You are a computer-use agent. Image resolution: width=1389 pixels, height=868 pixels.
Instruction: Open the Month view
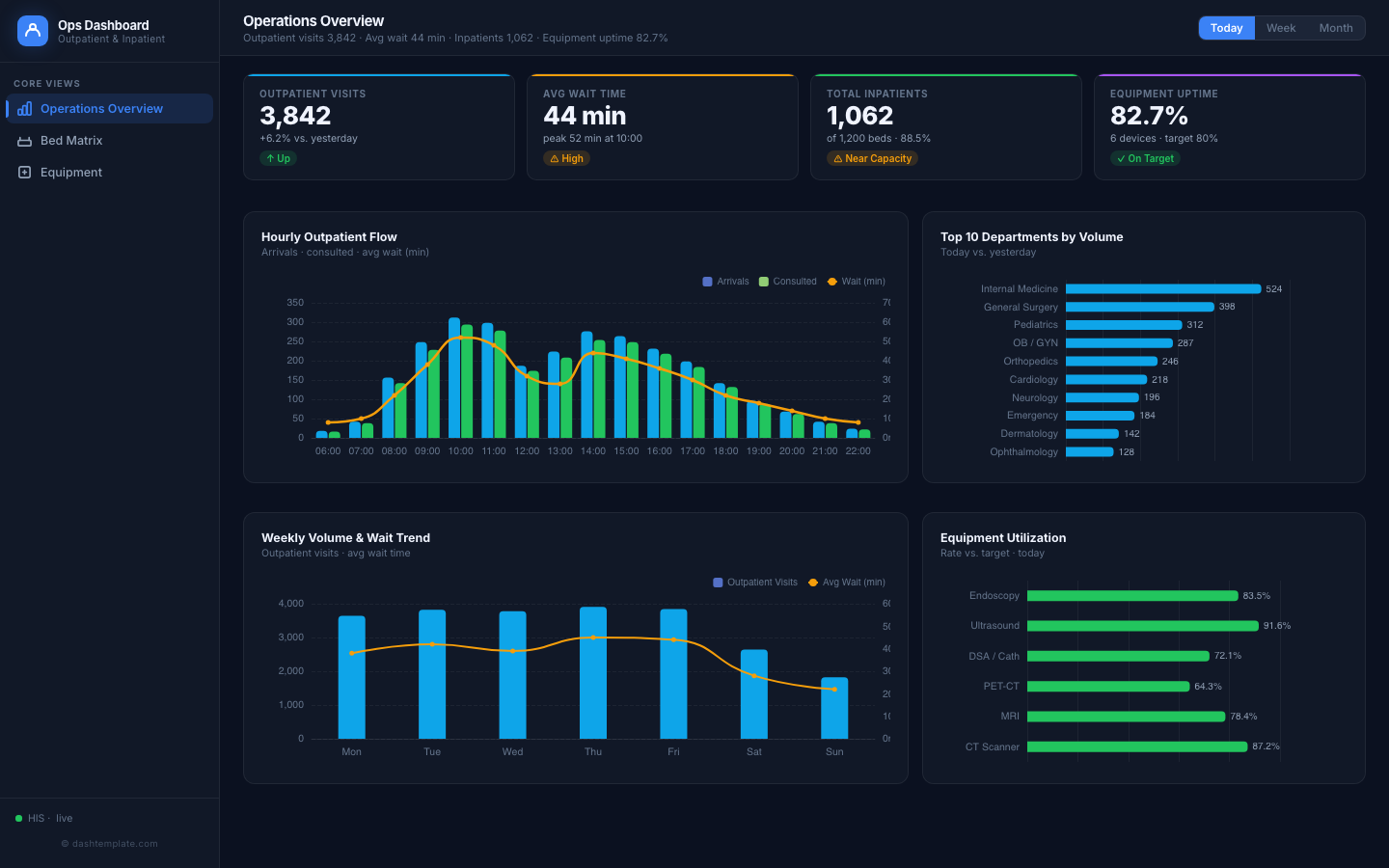tap(1336, 28)
